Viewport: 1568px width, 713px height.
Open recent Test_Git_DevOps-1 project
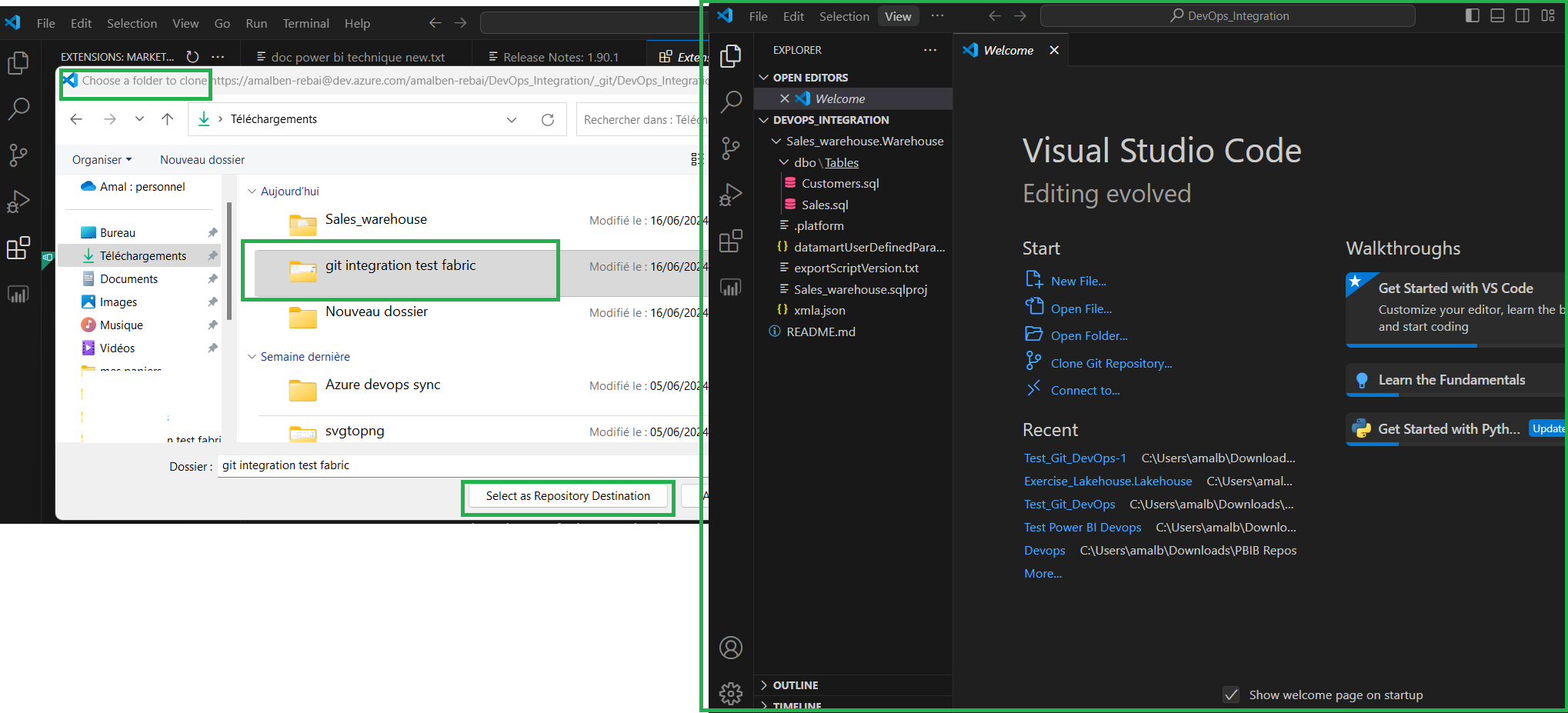pos(1075,458)
